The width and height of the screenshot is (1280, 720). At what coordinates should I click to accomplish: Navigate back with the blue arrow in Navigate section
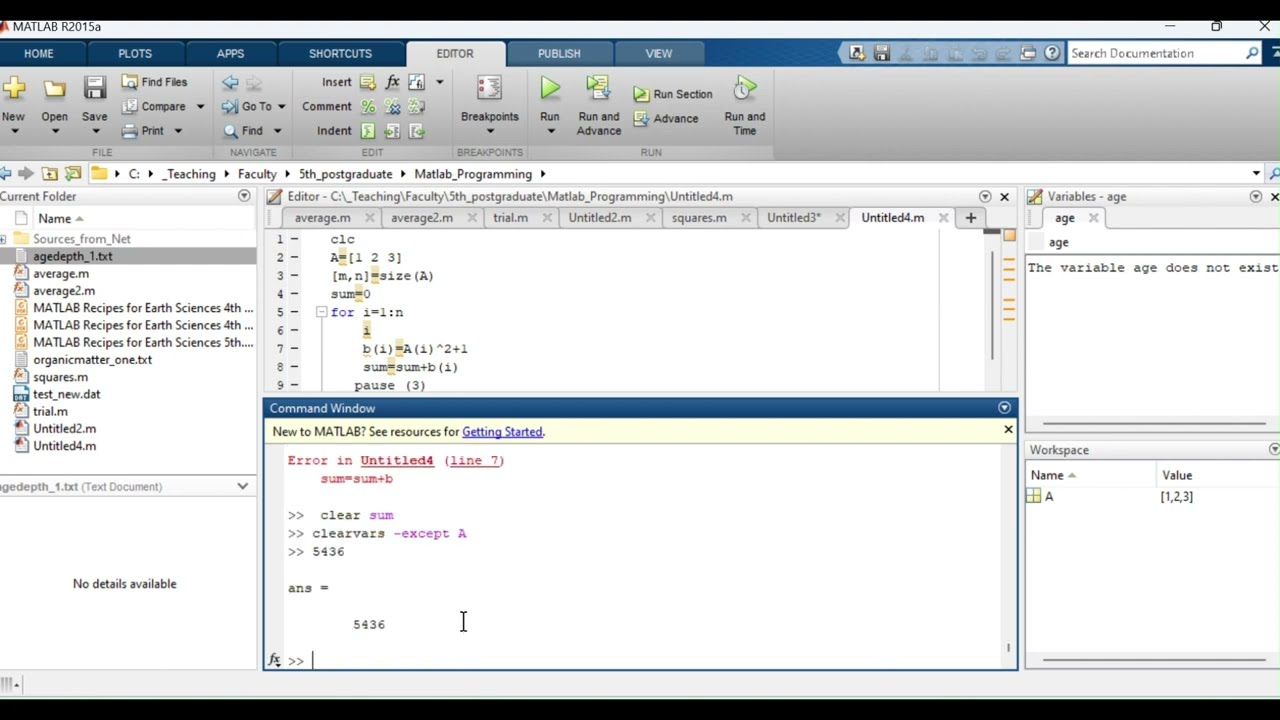tap(231, 82)
